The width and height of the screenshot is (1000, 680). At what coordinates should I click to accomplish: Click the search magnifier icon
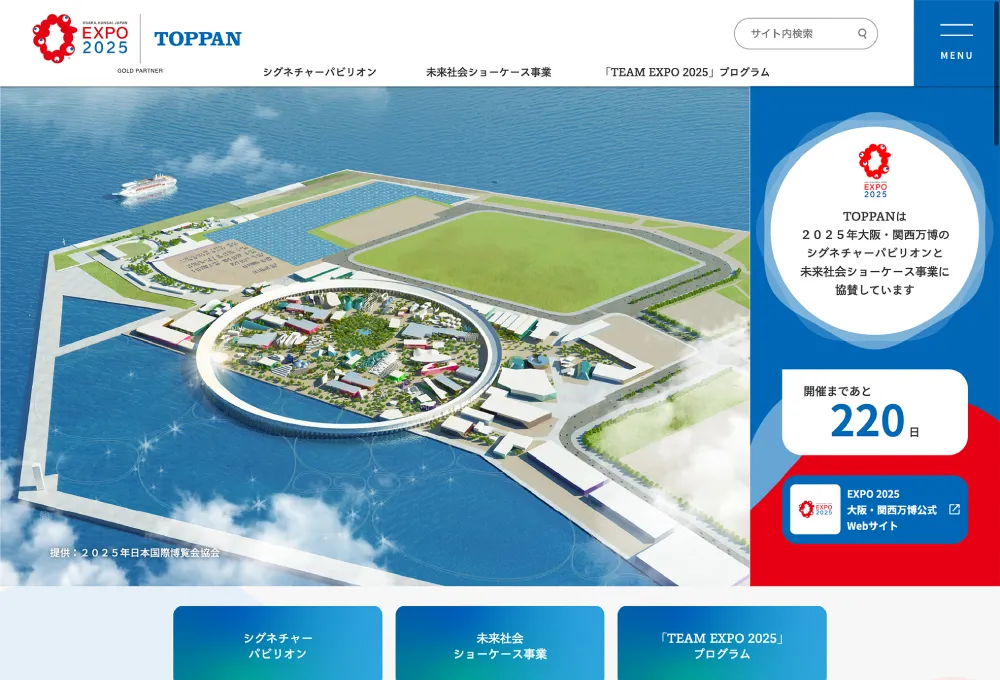click(x=862, y=34)
